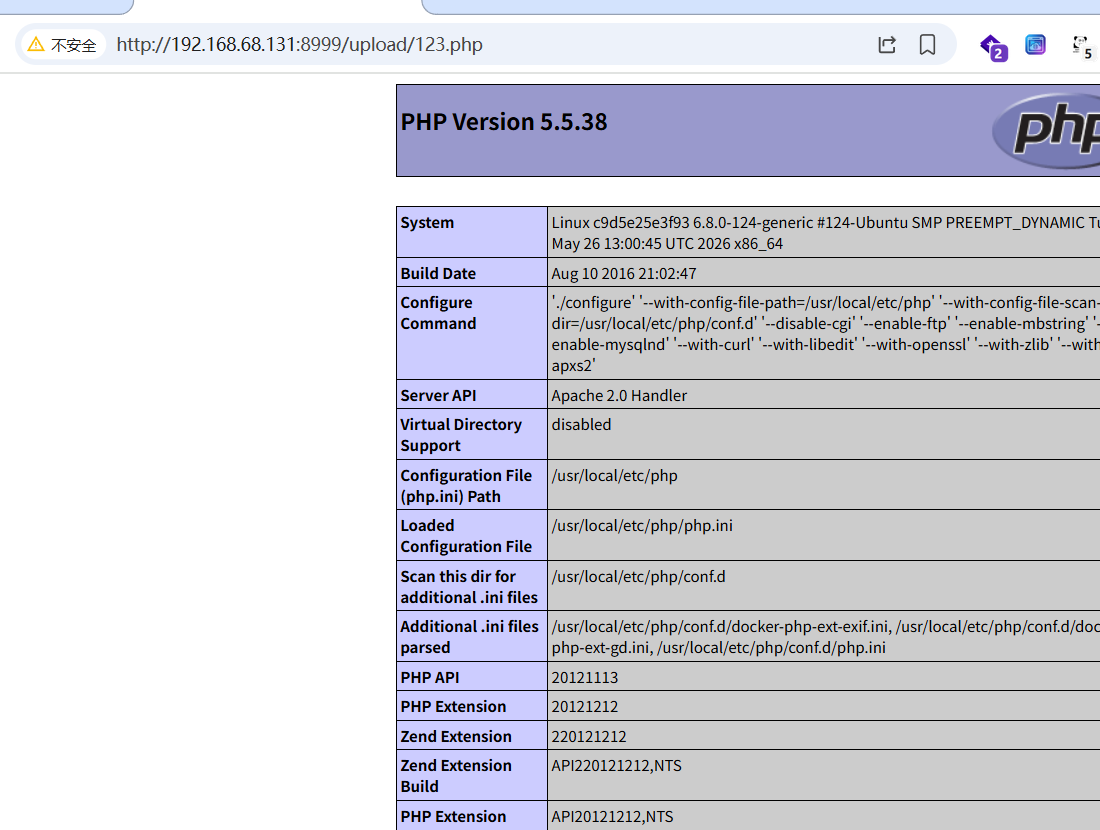Click the PHP logo in header
Image resolution: width=1100 pixels, height=830 pixels.
pos(1047,130)
